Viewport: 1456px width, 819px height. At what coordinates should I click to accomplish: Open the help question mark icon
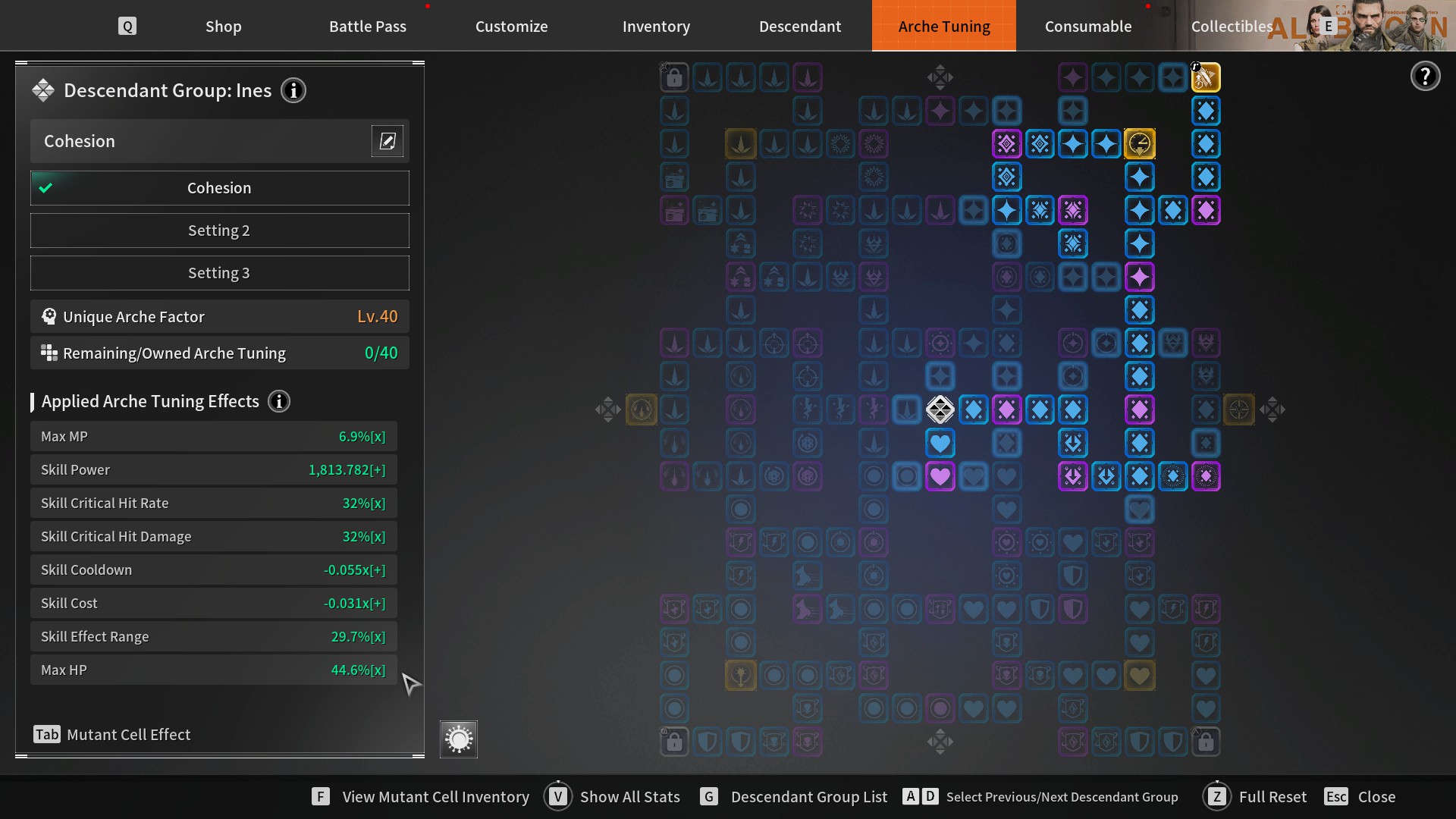[x=1425, y=76]
